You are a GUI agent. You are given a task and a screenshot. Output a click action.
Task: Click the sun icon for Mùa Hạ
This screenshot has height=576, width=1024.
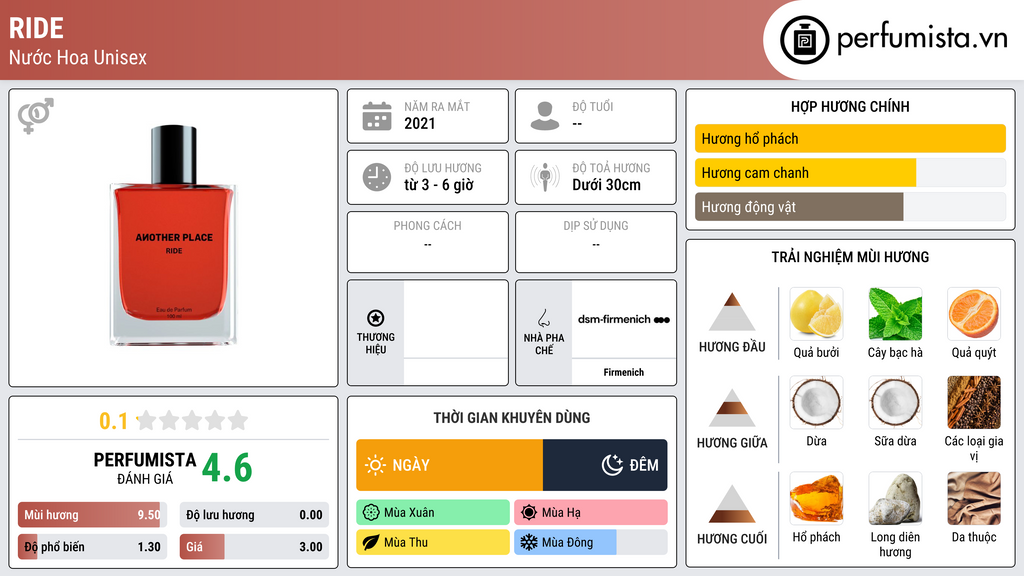tap(529, 513)
